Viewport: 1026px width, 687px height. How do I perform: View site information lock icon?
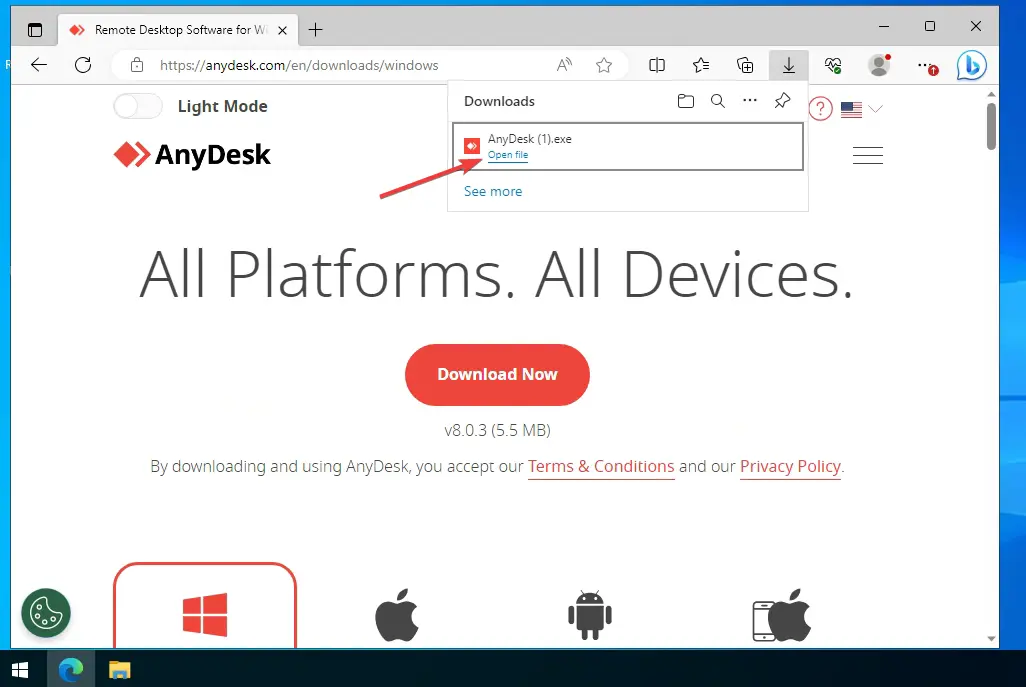click(137, 65)
